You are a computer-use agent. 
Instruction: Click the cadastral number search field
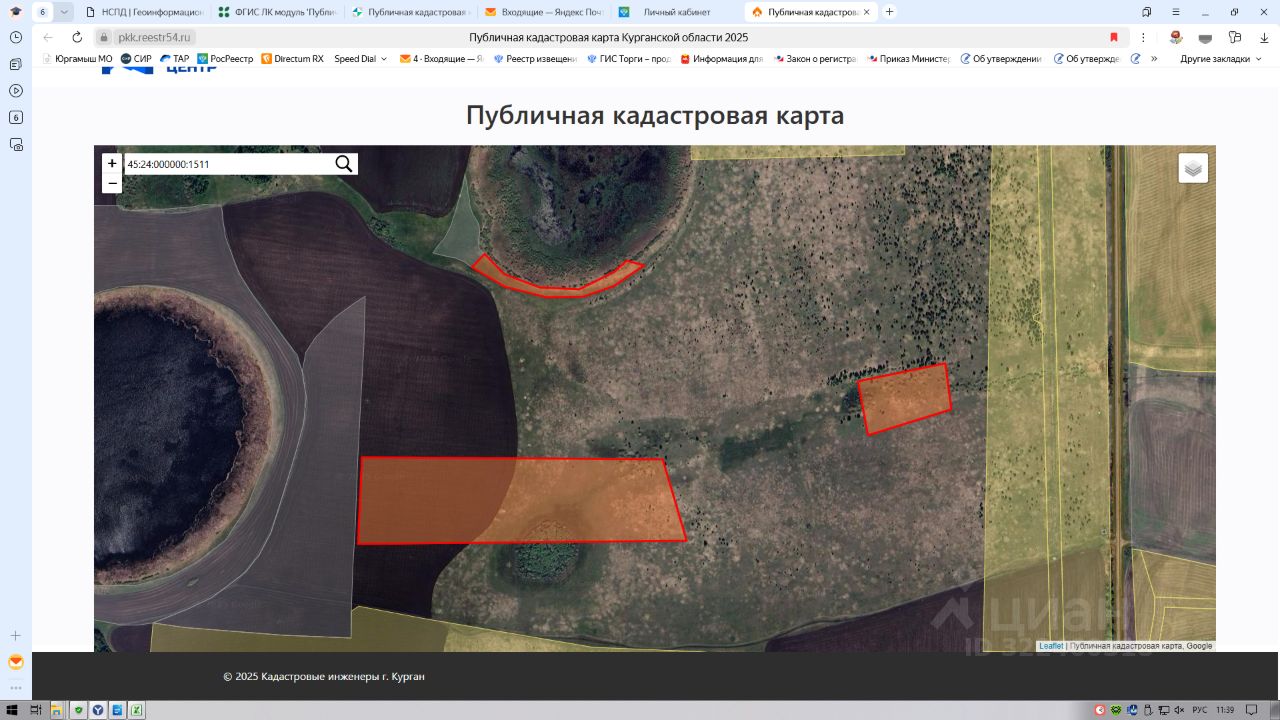229,164
